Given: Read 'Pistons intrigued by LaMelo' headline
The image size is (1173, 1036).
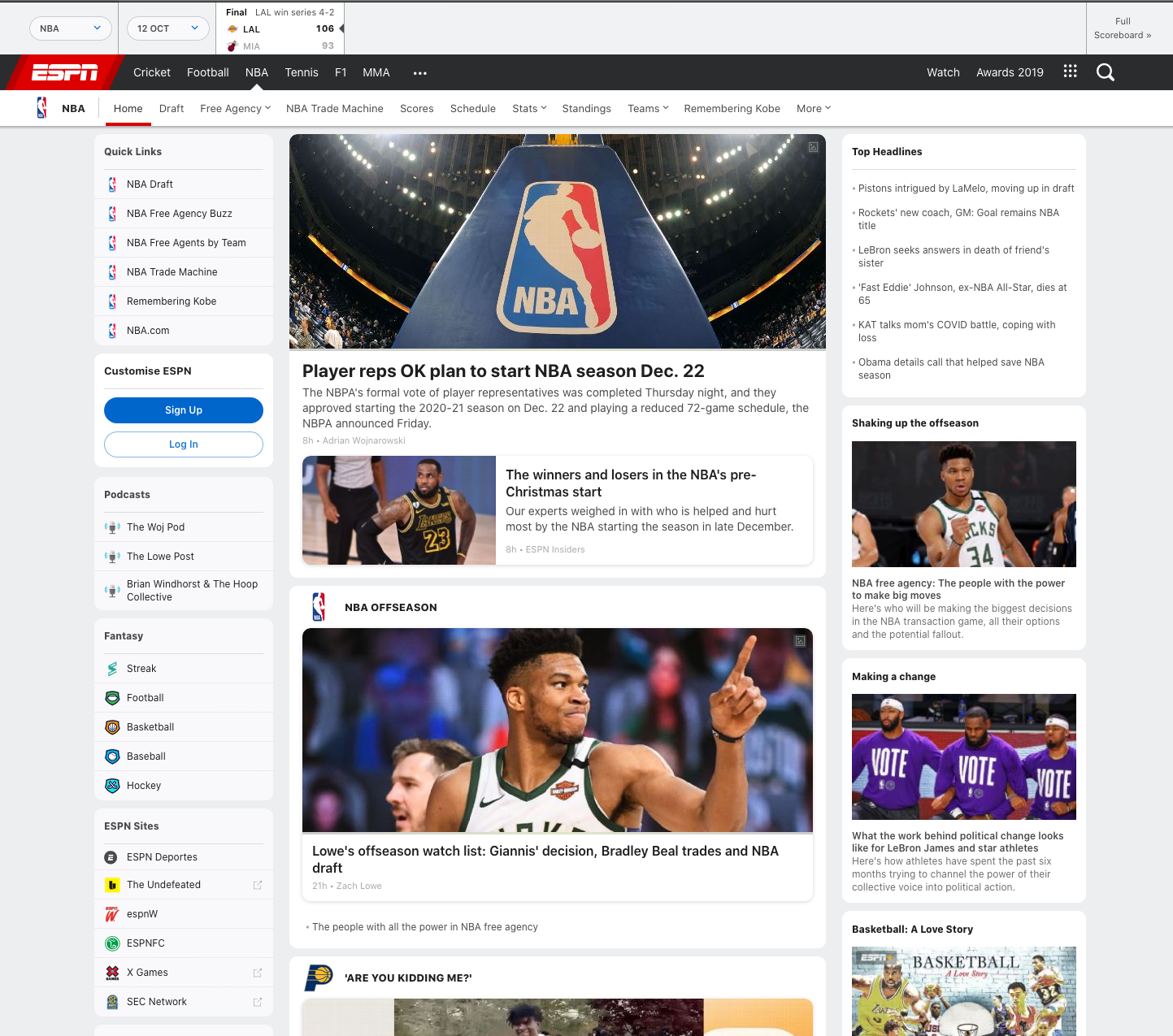Looking at the screenshot, I should coord(967,189).
